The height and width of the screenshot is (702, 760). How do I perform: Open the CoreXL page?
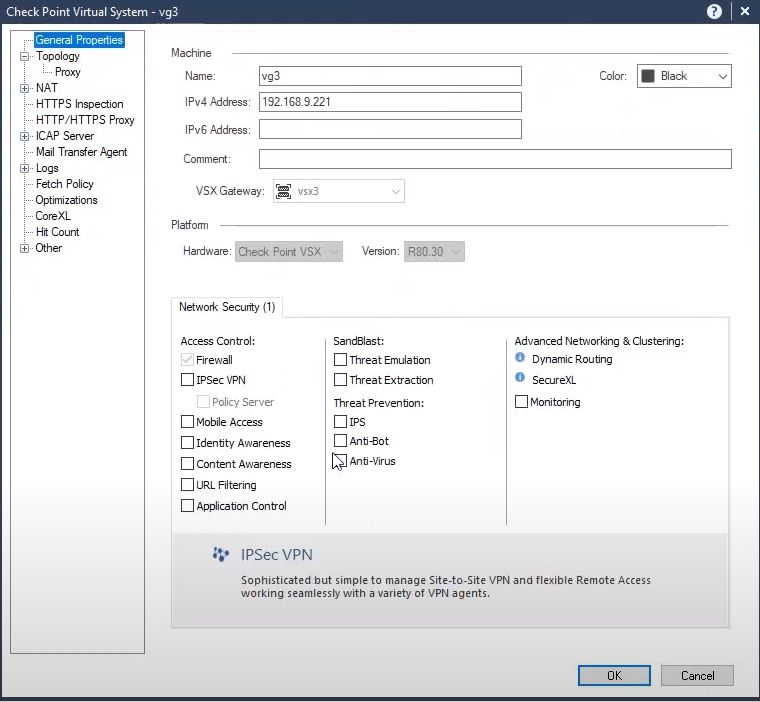click(x=53, y=216)
